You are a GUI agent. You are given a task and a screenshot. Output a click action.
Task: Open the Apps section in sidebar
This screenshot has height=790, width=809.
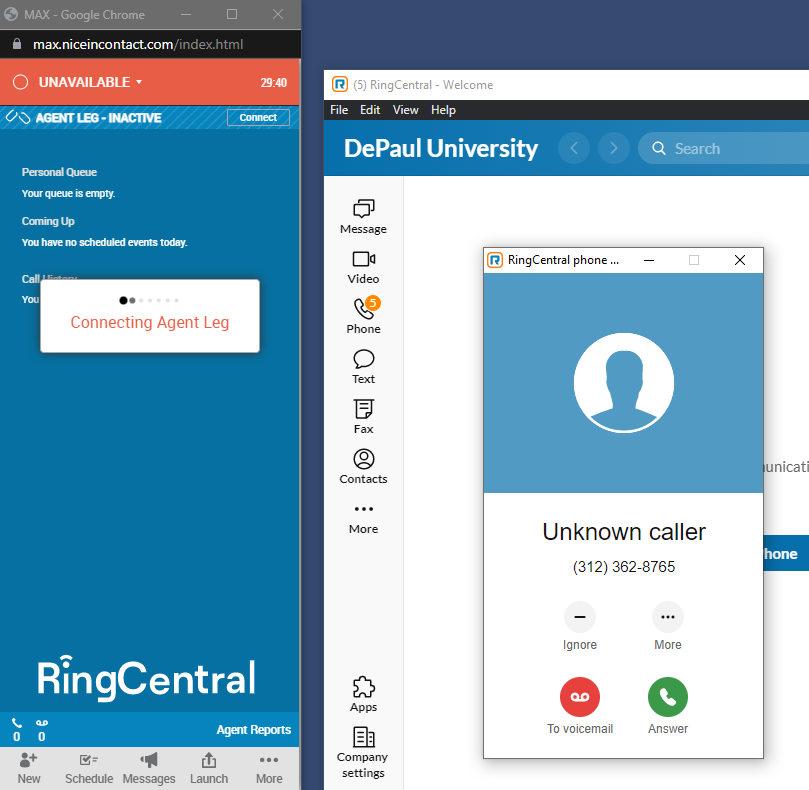(x=363, y=694)
